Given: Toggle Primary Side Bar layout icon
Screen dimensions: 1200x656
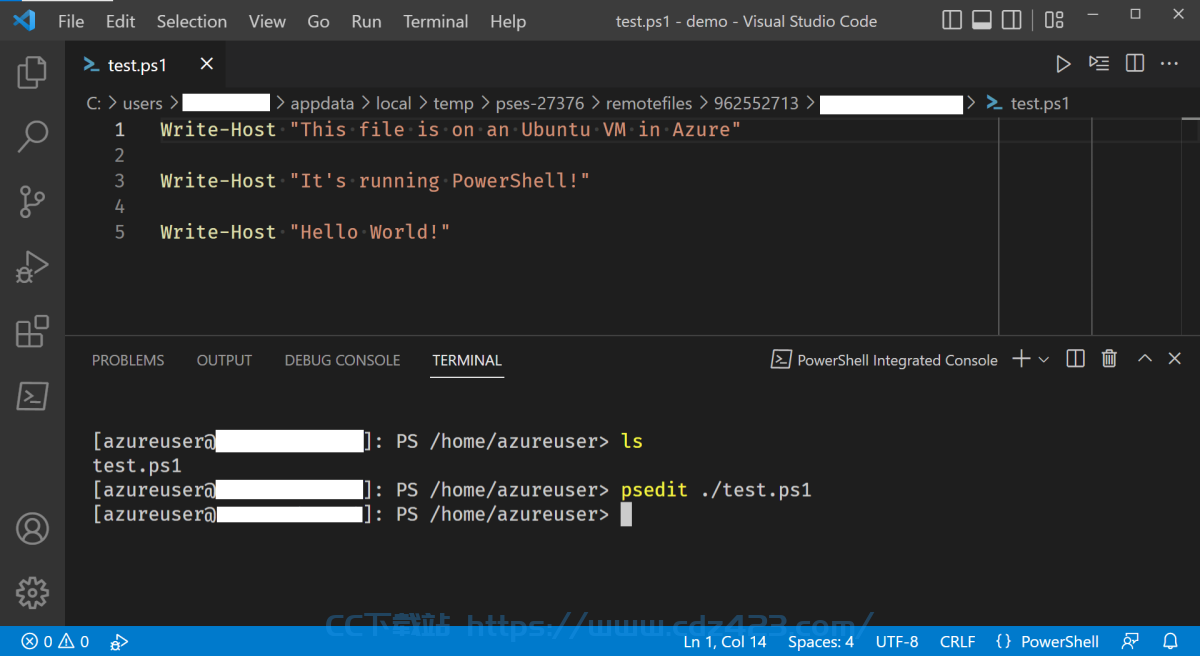Looking at the screenshot, I should [x=952, y=20].
